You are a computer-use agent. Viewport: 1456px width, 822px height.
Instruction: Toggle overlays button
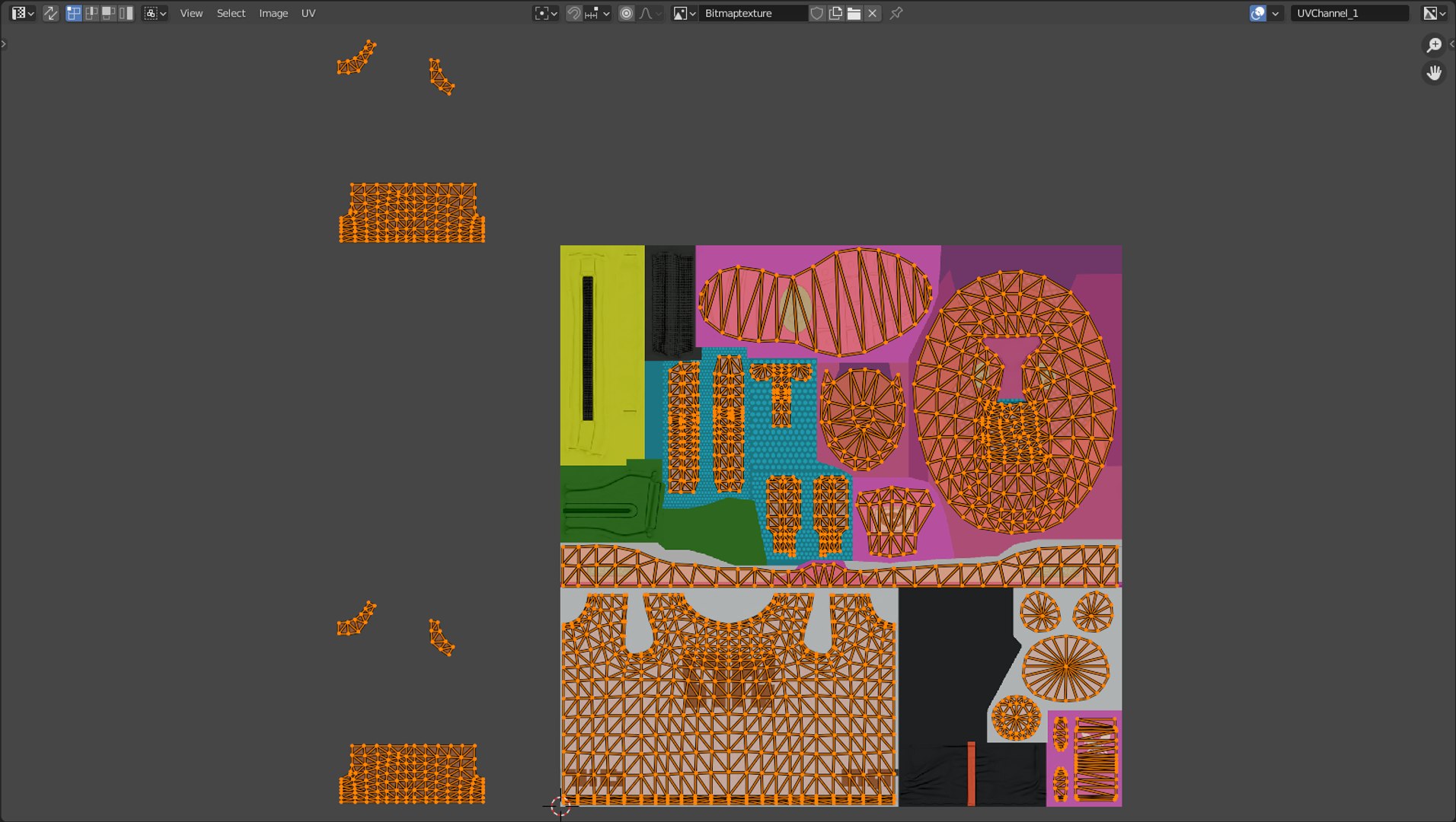click(x=1258, y=13)
